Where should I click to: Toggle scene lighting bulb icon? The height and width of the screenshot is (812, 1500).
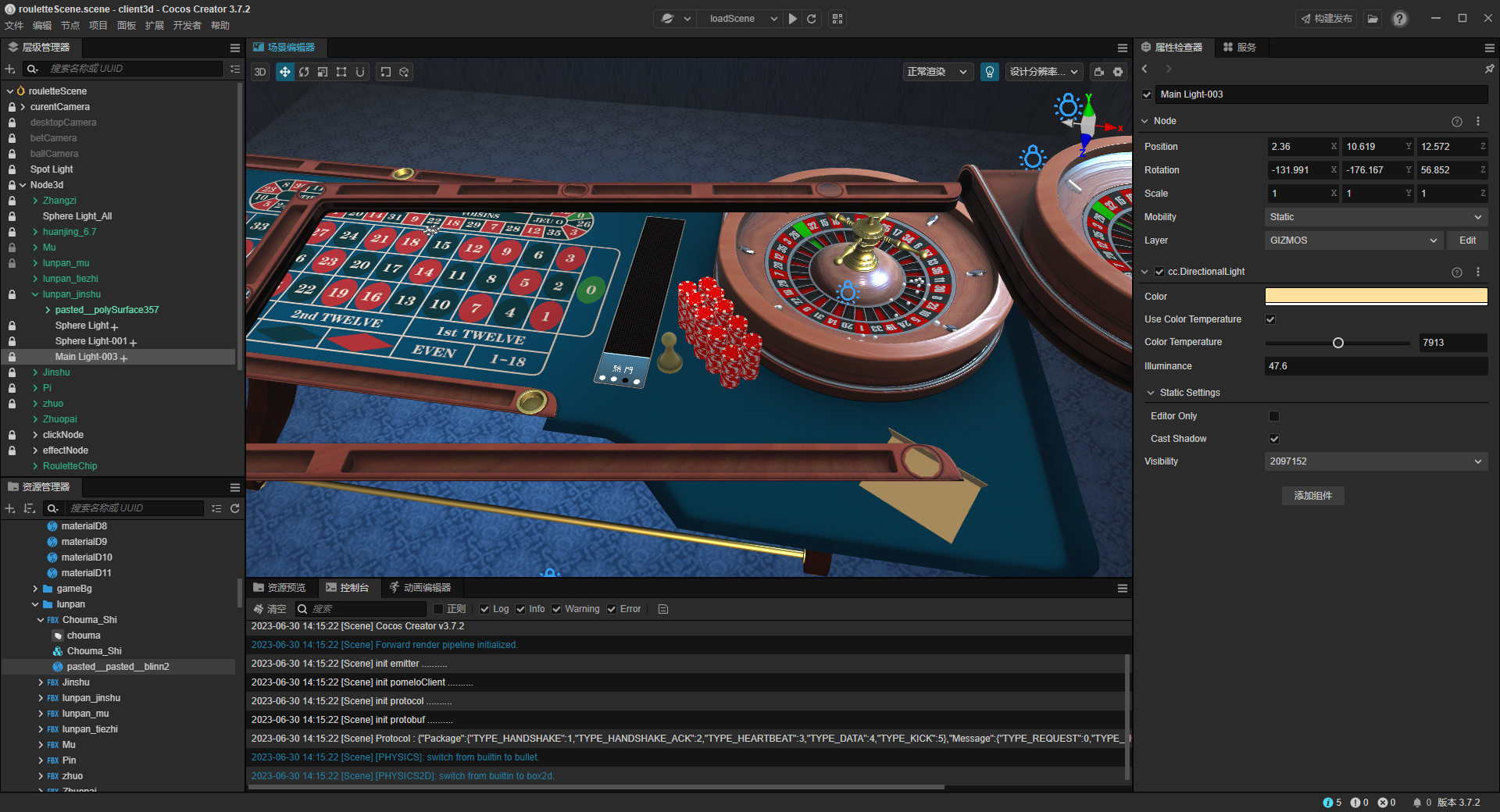tap(990, 72)
